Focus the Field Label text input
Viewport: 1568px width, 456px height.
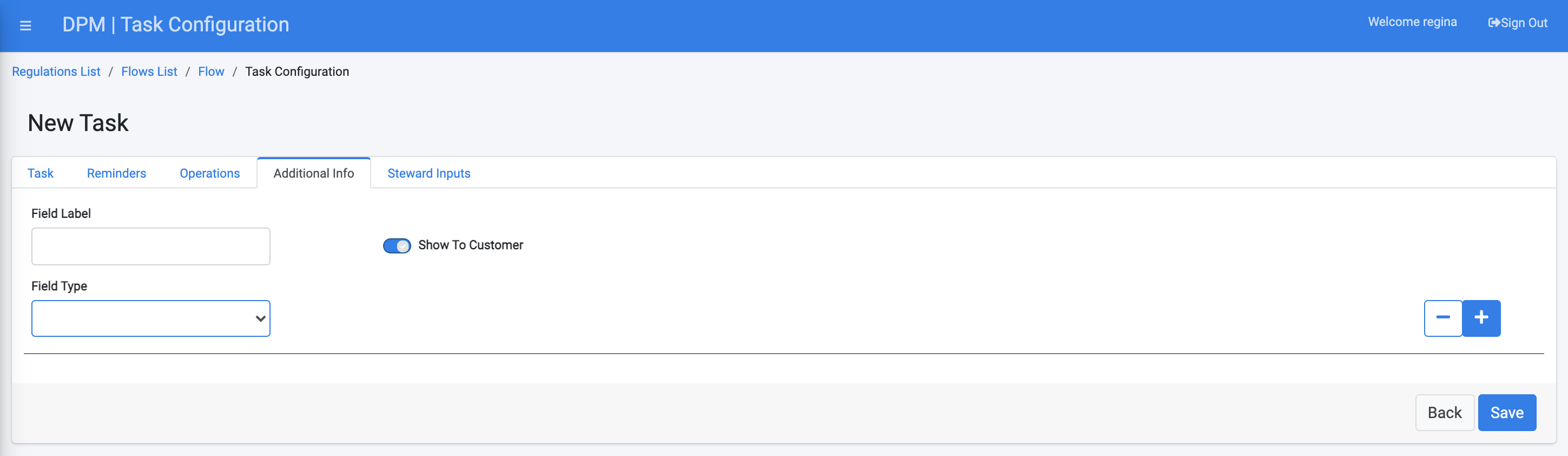(150, 246)
